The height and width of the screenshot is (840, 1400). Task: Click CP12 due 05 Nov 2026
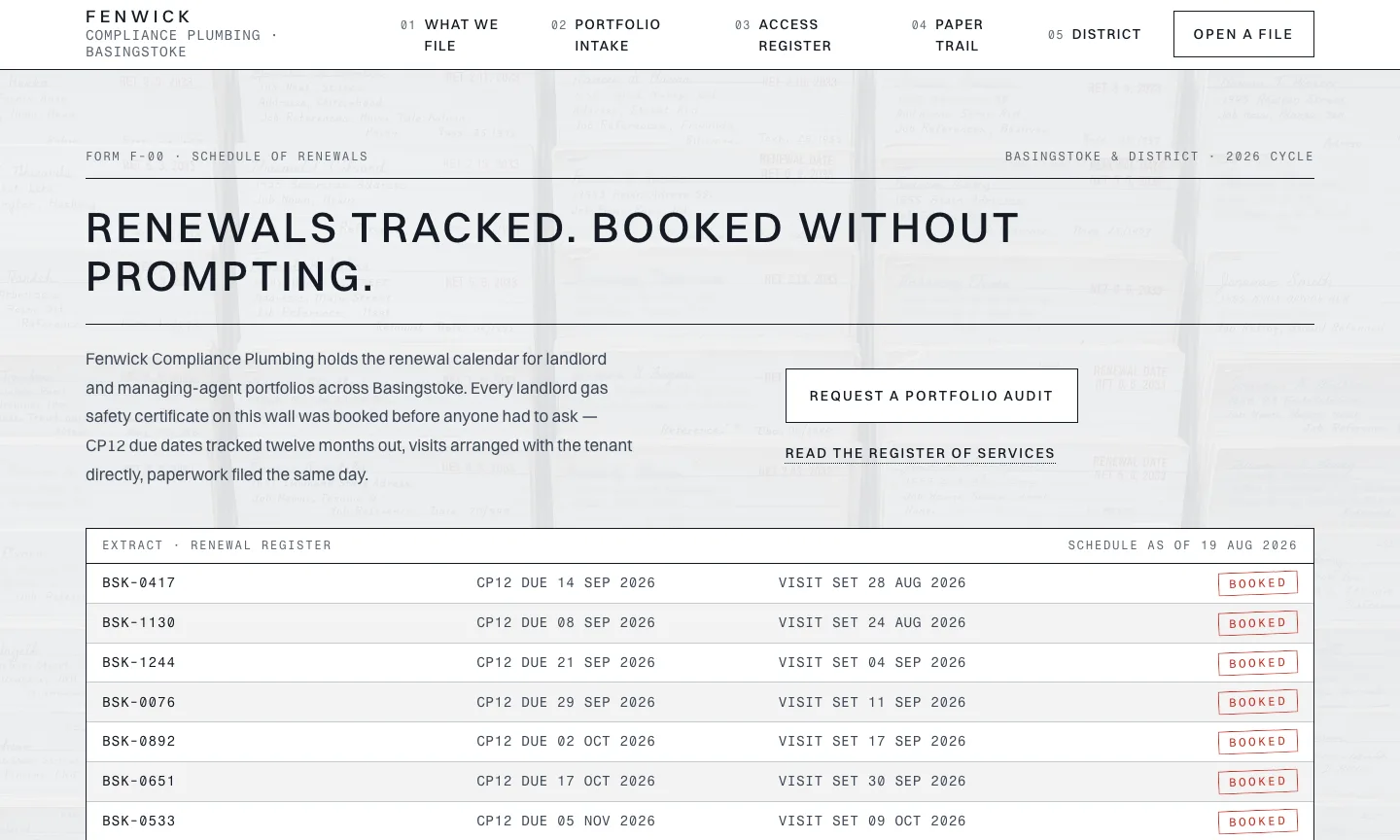pos(566,822)
